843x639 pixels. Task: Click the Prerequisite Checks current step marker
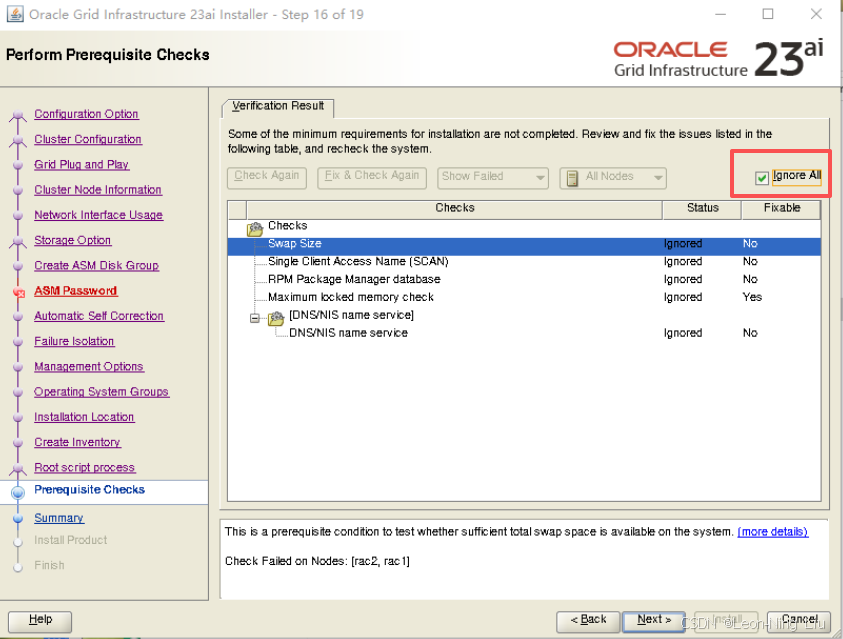point(18,492)
